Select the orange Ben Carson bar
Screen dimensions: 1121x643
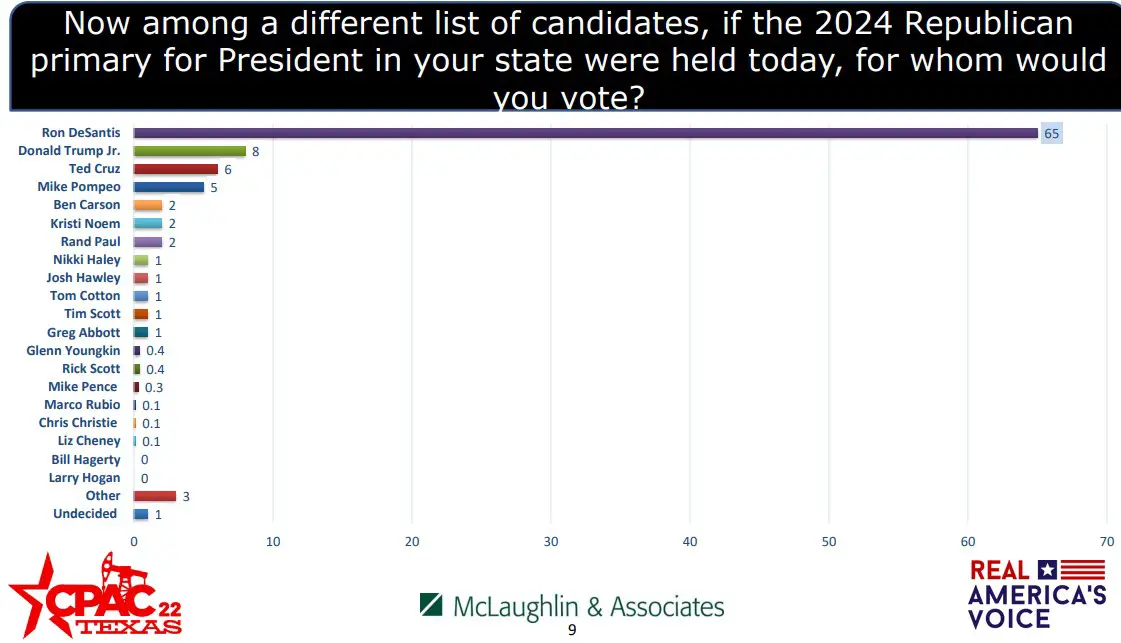148,205
